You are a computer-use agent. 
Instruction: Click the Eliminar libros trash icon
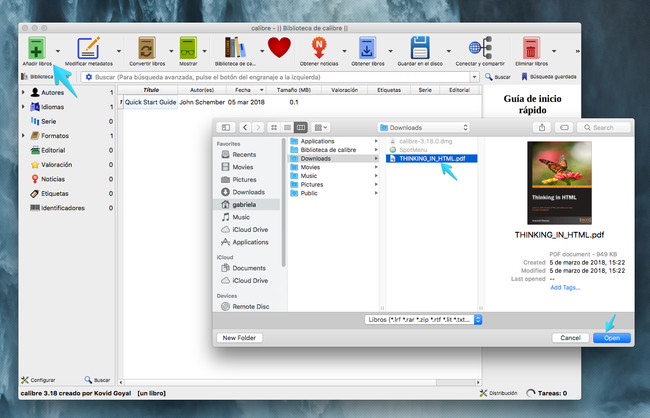[x=531, y=48]
